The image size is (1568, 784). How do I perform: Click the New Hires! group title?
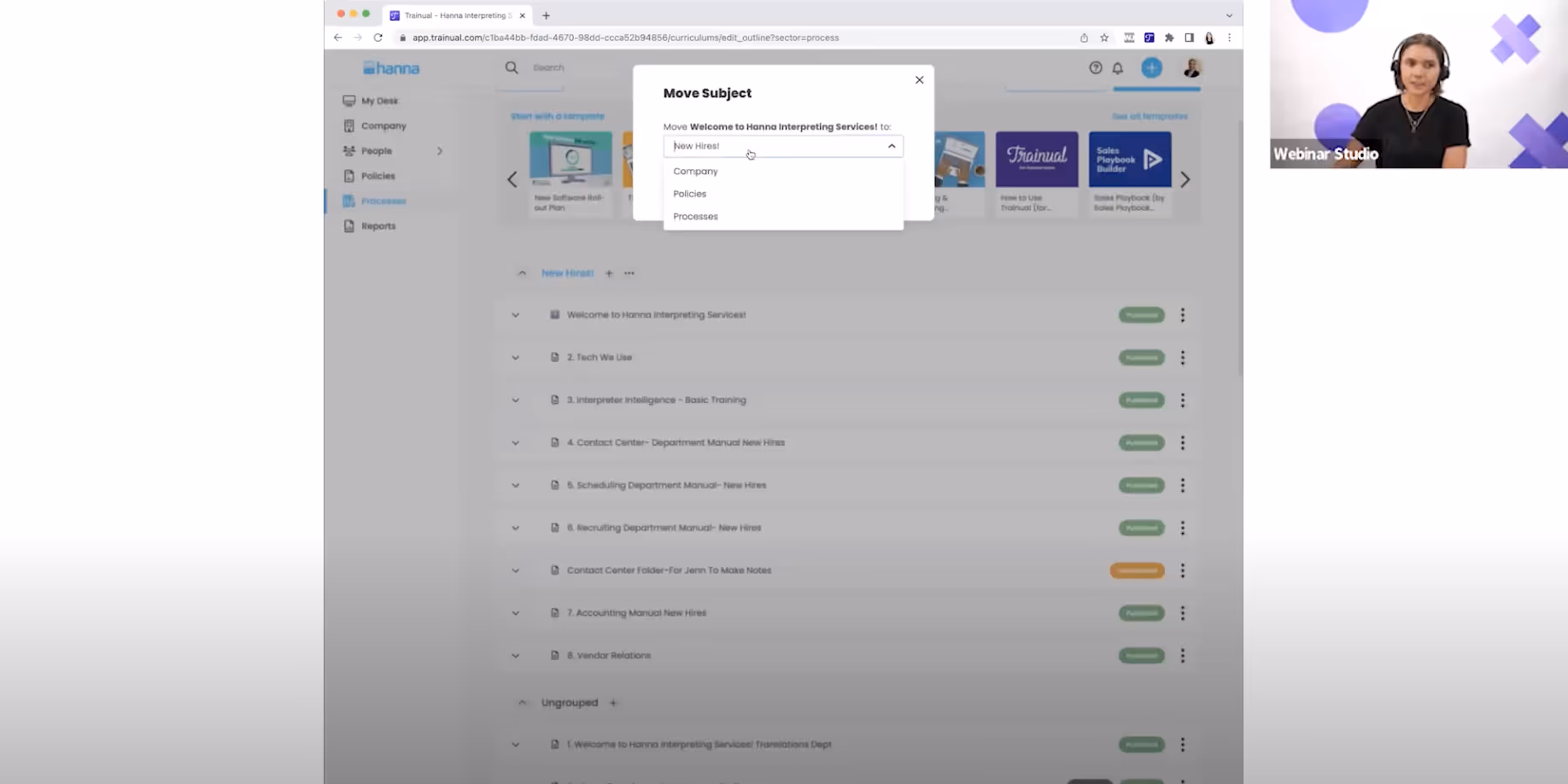[567, 273]
